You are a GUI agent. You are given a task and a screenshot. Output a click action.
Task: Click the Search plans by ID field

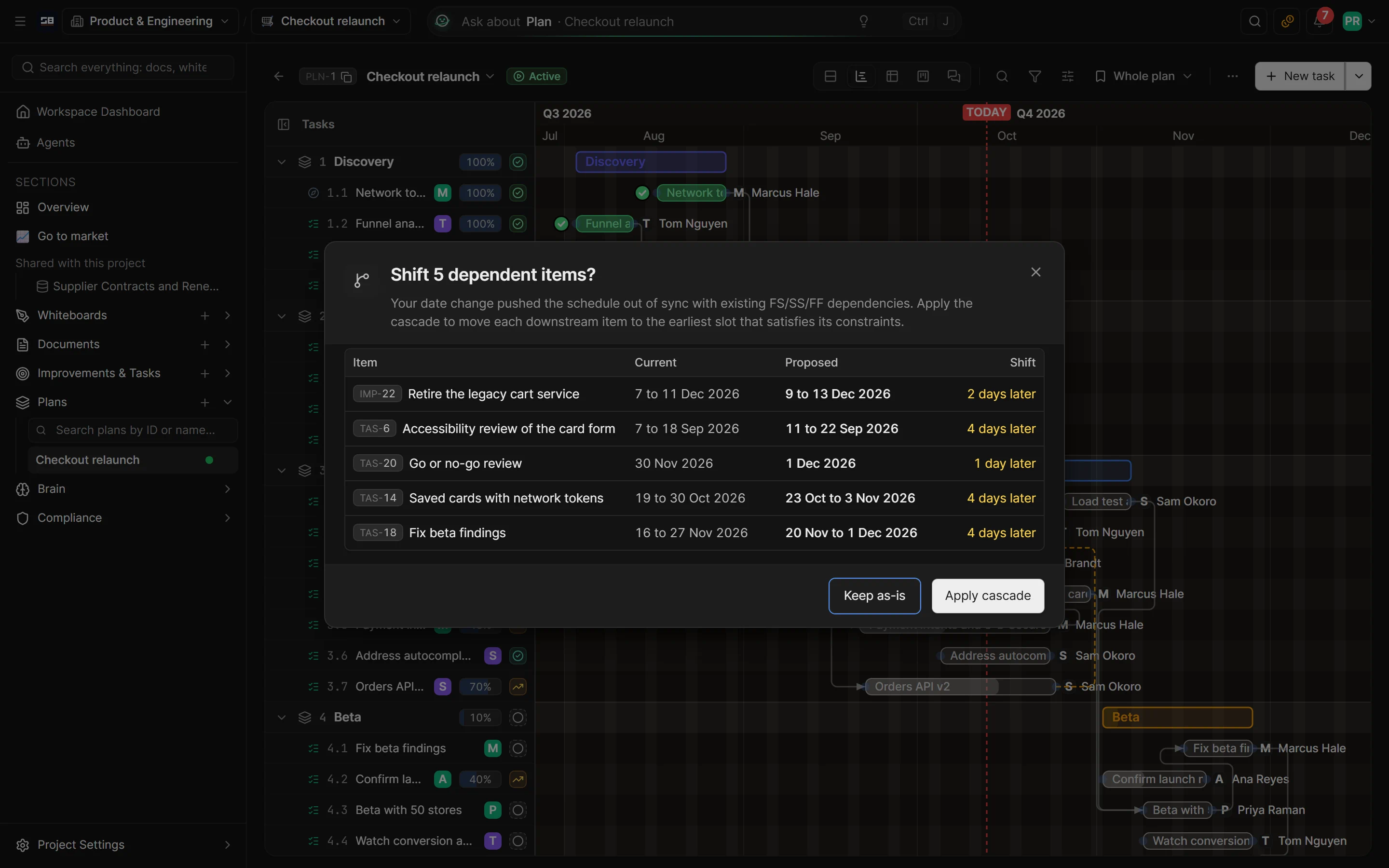(133, 431)
